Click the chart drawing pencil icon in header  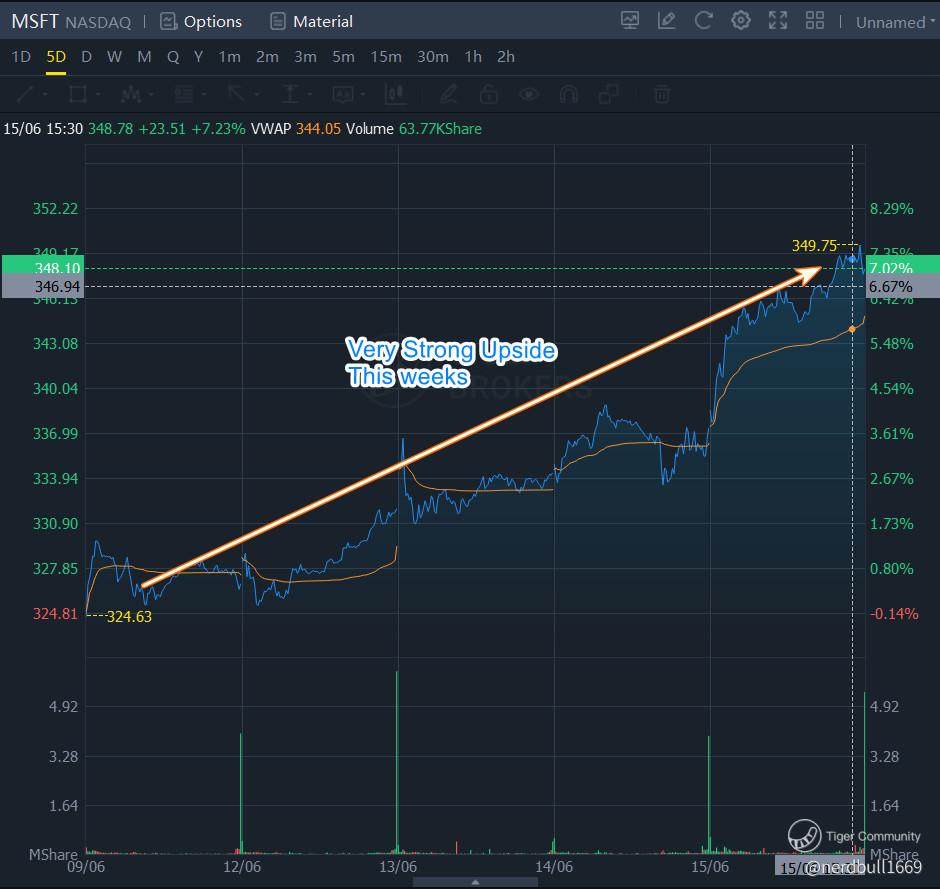667,21
